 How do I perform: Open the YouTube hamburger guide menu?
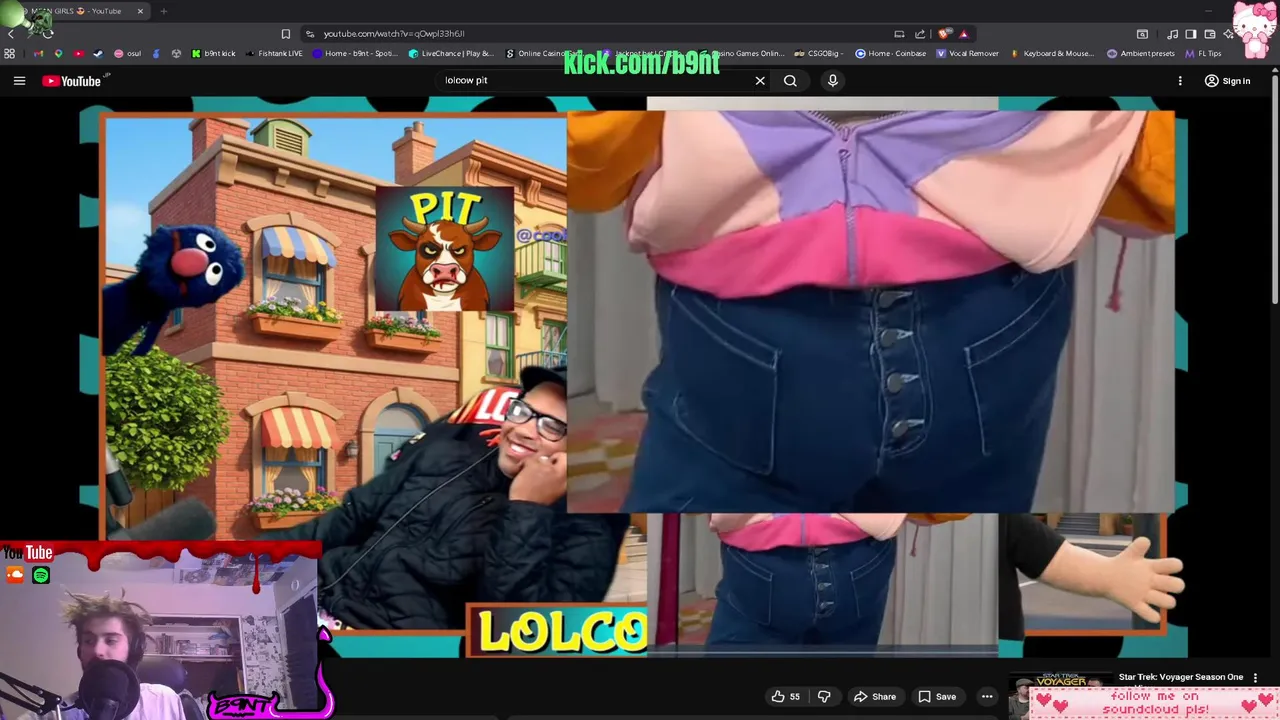click(19, 81)
